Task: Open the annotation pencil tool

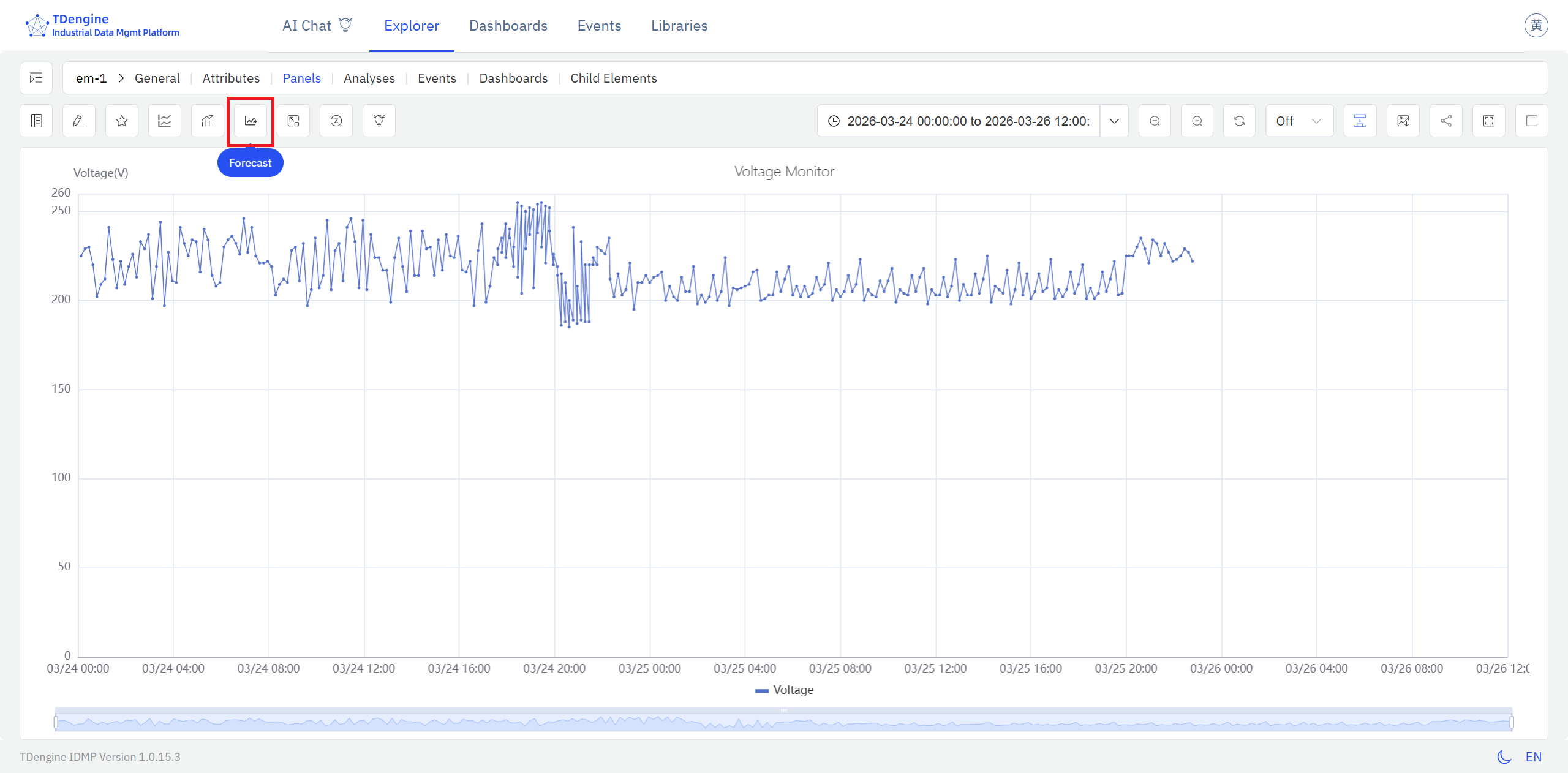Action: pyautogui.click(x=78, y=121)
